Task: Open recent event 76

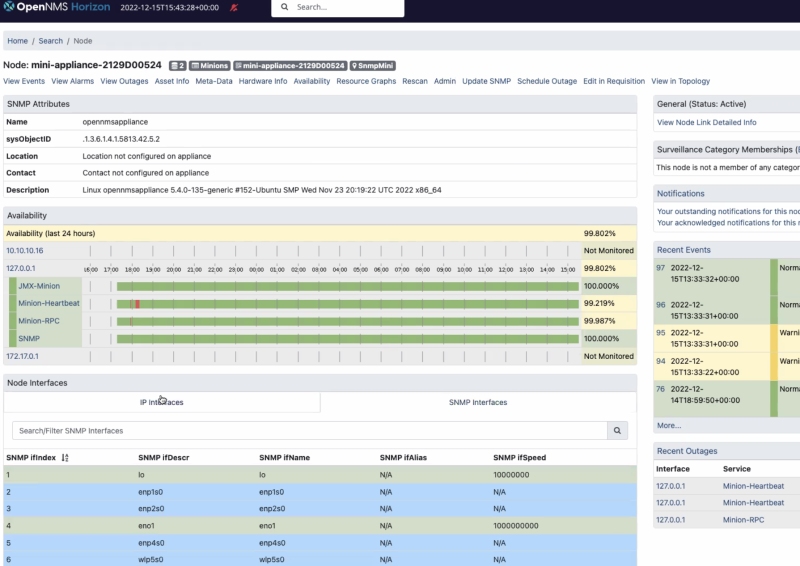Action: pos(661,389)
